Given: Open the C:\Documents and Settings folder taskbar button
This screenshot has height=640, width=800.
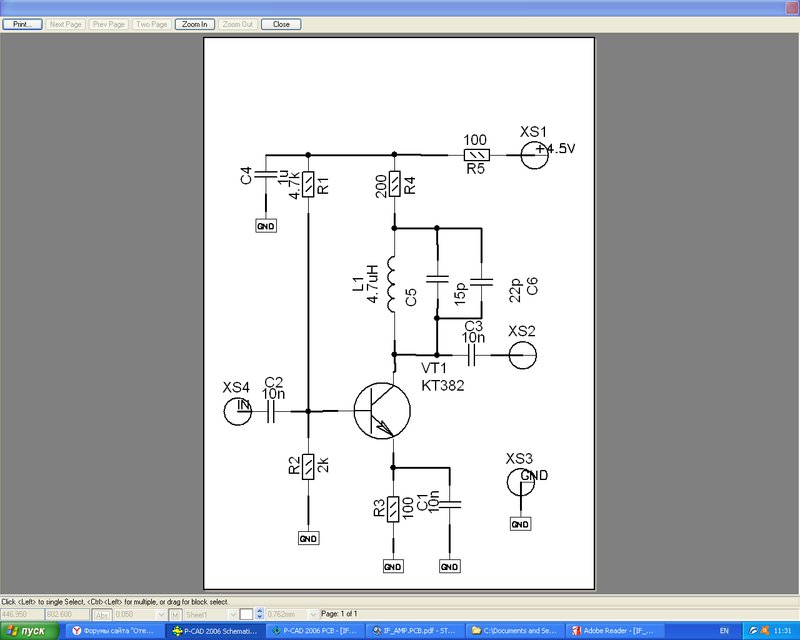Looking at the screenshot, I should point(513,631).
